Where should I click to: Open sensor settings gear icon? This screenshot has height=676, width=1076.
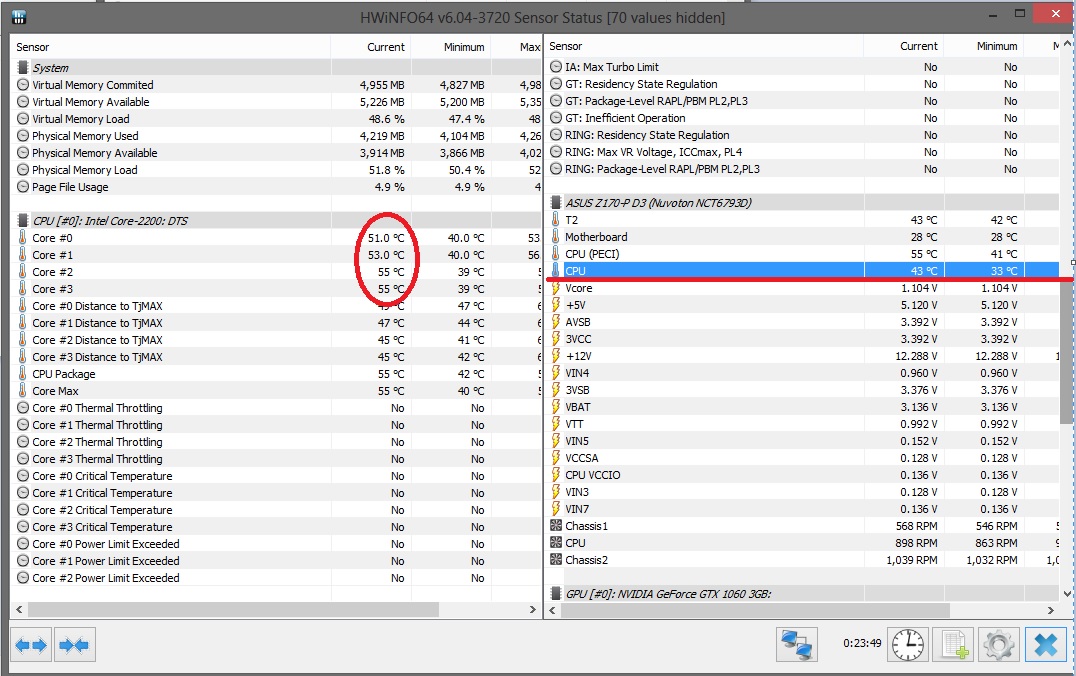[999, 645]
